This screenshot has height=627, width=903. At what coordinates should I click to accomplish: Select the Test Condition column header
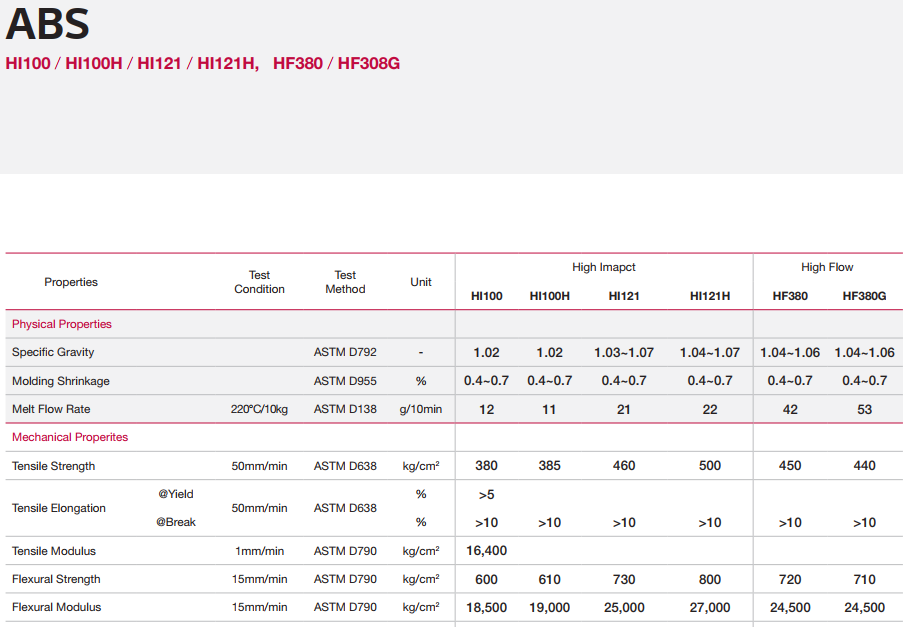click(259, 282)
